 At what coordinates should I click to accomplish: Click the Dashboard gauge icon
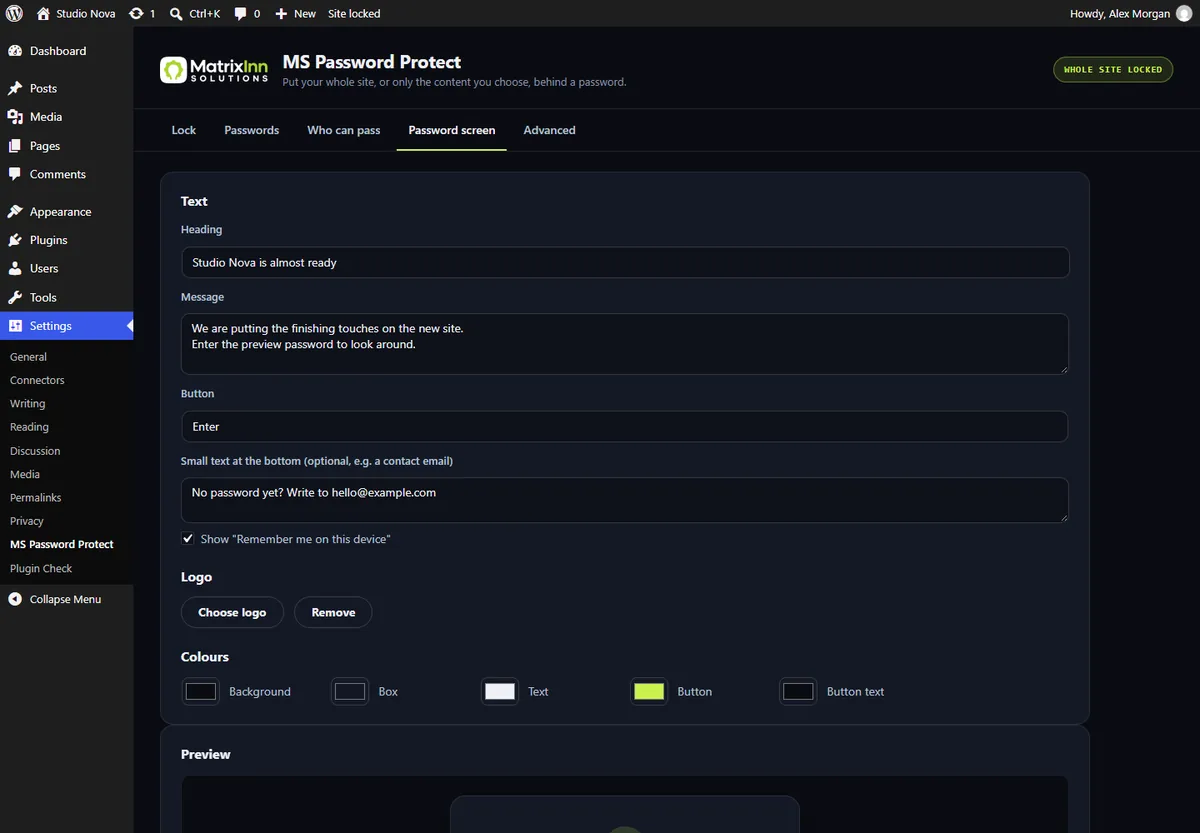(15, 51)
